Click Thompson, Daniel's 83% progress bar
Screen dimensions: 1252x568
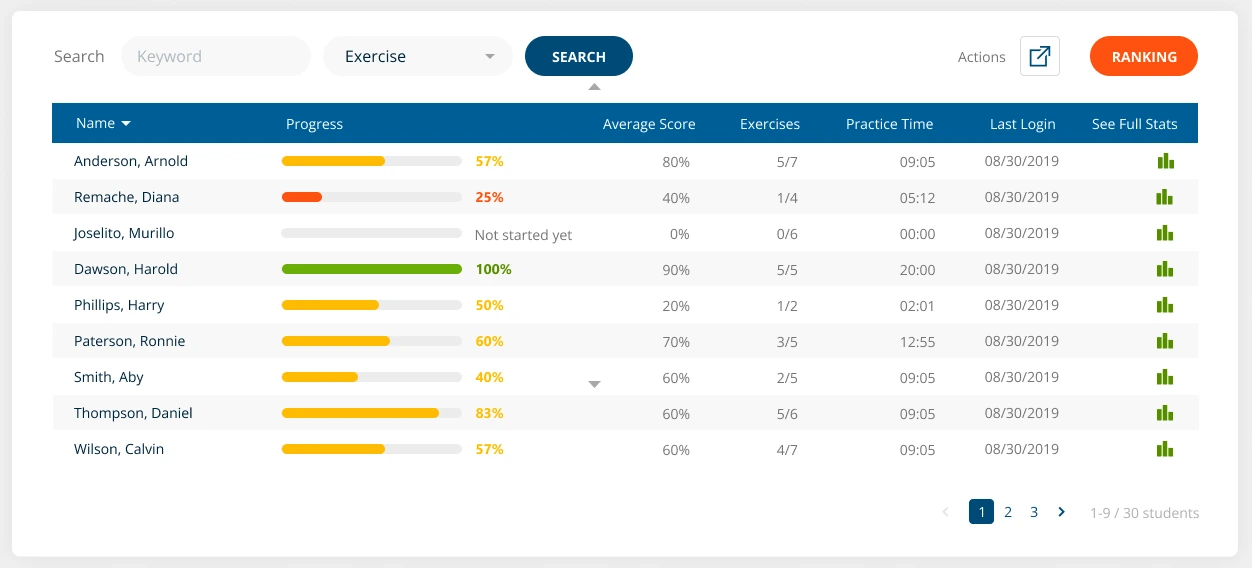coord(372,413)
